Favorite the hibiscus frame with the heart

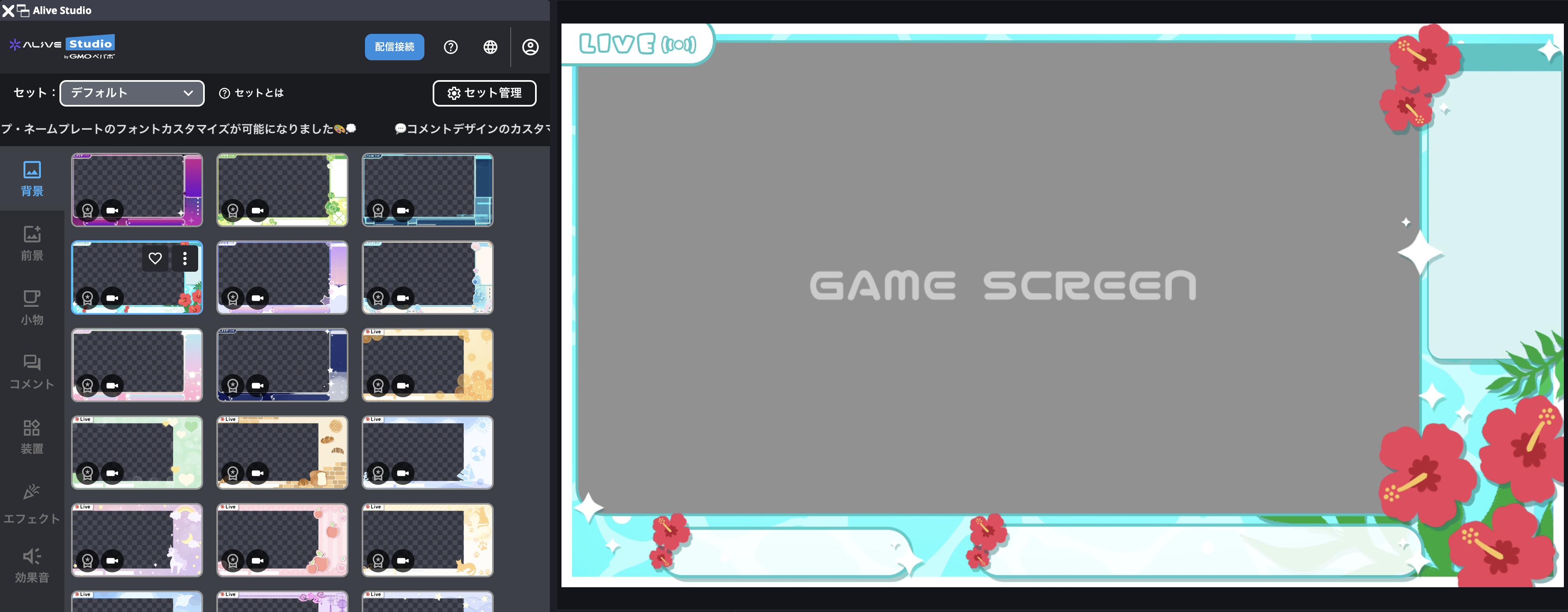155,259
